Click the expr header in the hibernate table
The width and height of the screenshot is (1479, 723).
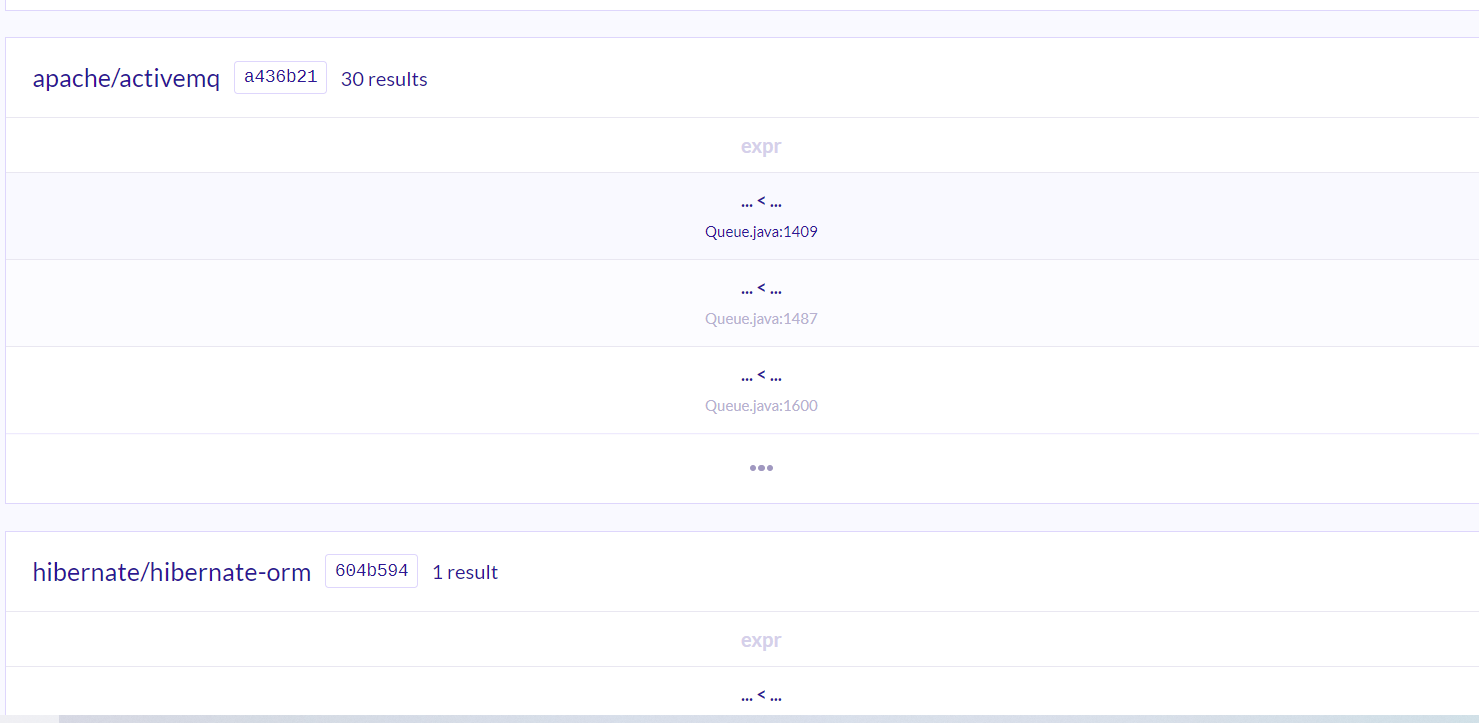(761, 640)
